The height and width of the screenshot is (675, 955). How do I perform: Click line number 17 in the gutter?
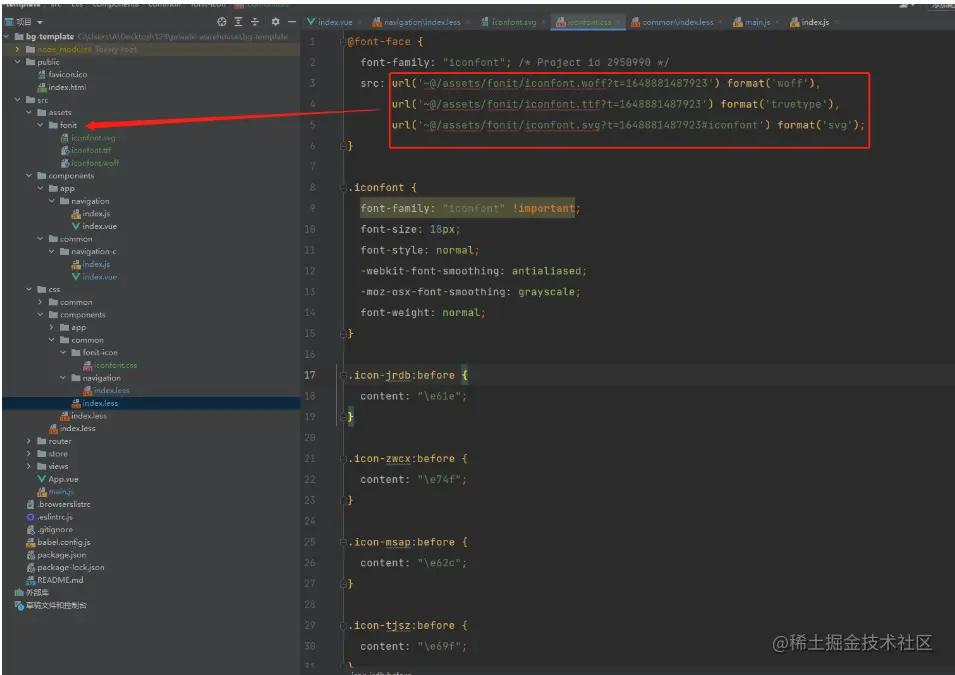[x=310, y=375]
